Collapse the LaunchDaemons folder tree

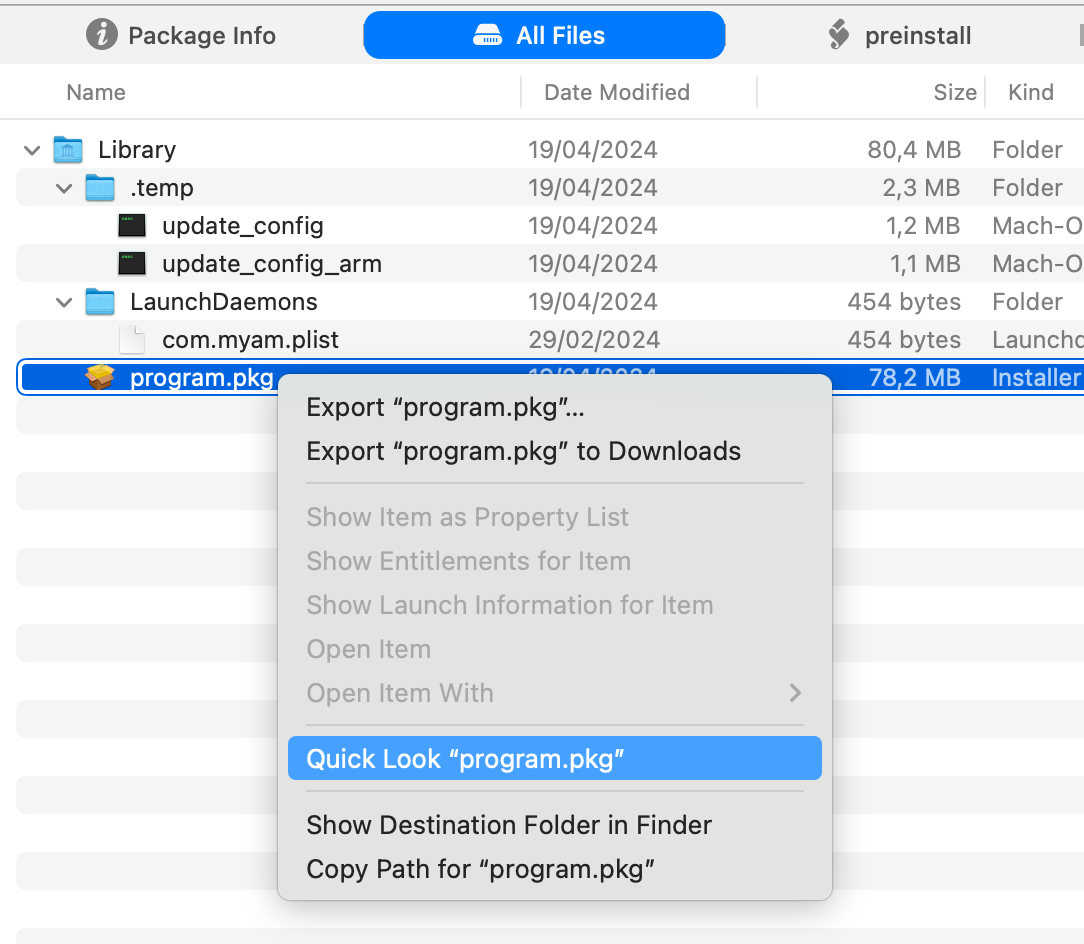coord(63,301)
